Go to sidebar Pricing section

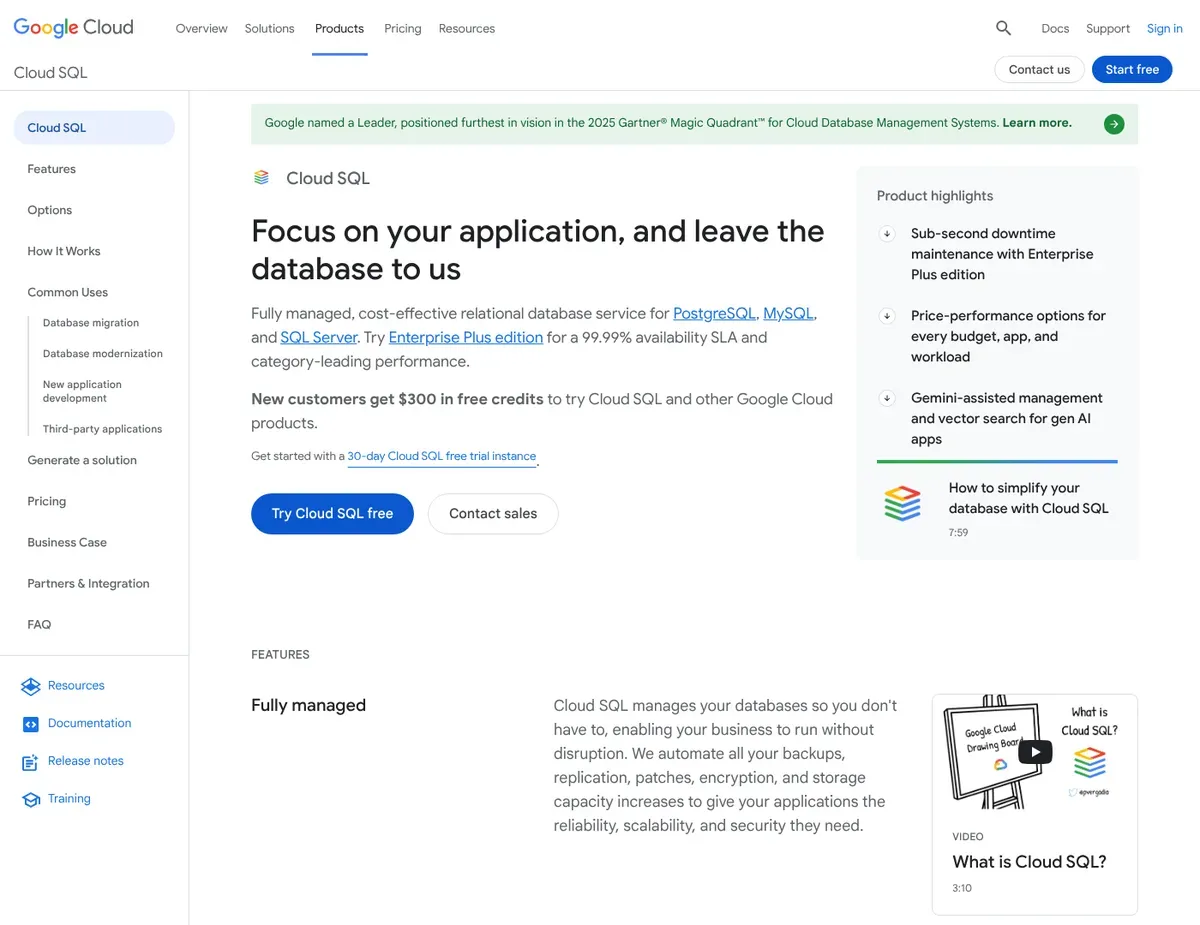(x=46, y=501)
